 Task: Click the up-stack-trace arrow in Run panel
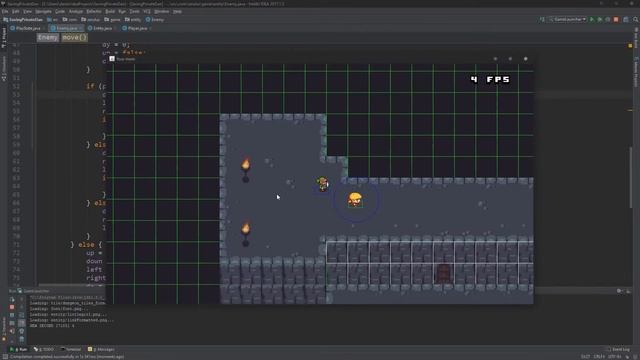point(22,299)
